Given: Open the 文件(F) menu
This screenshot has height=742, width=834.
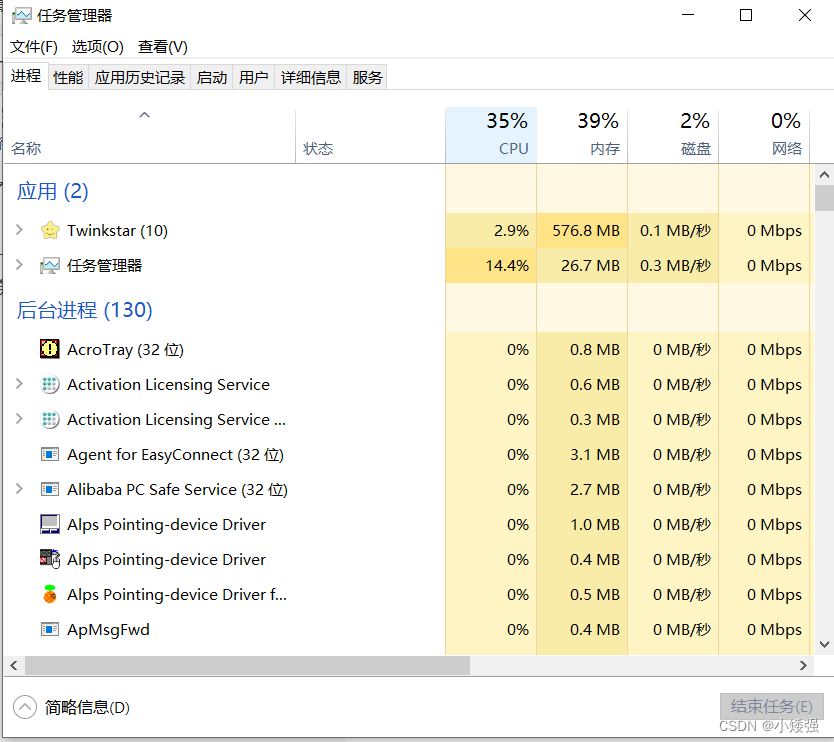Looking at the screenshot, I should click(34, 47).
